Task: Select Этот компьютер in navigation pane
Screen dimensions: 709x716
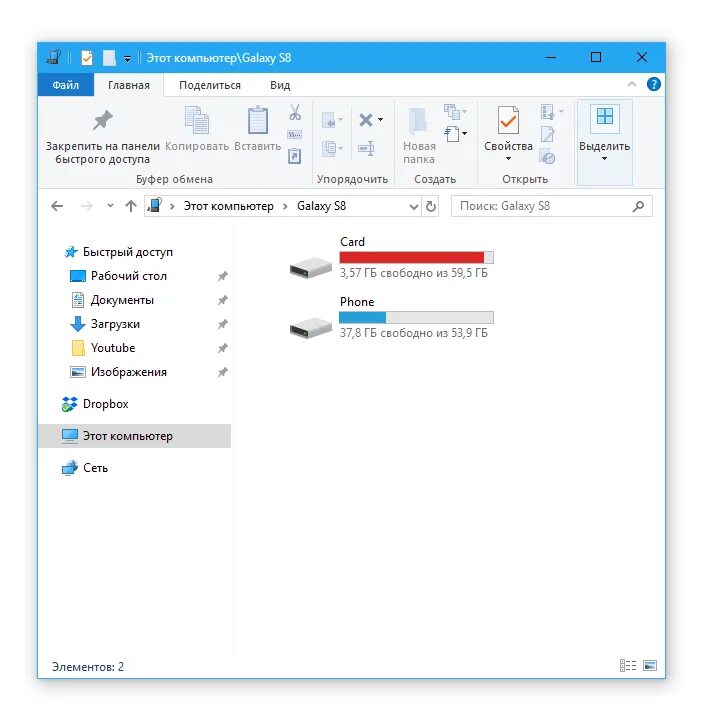Action: tap(134, 436)
